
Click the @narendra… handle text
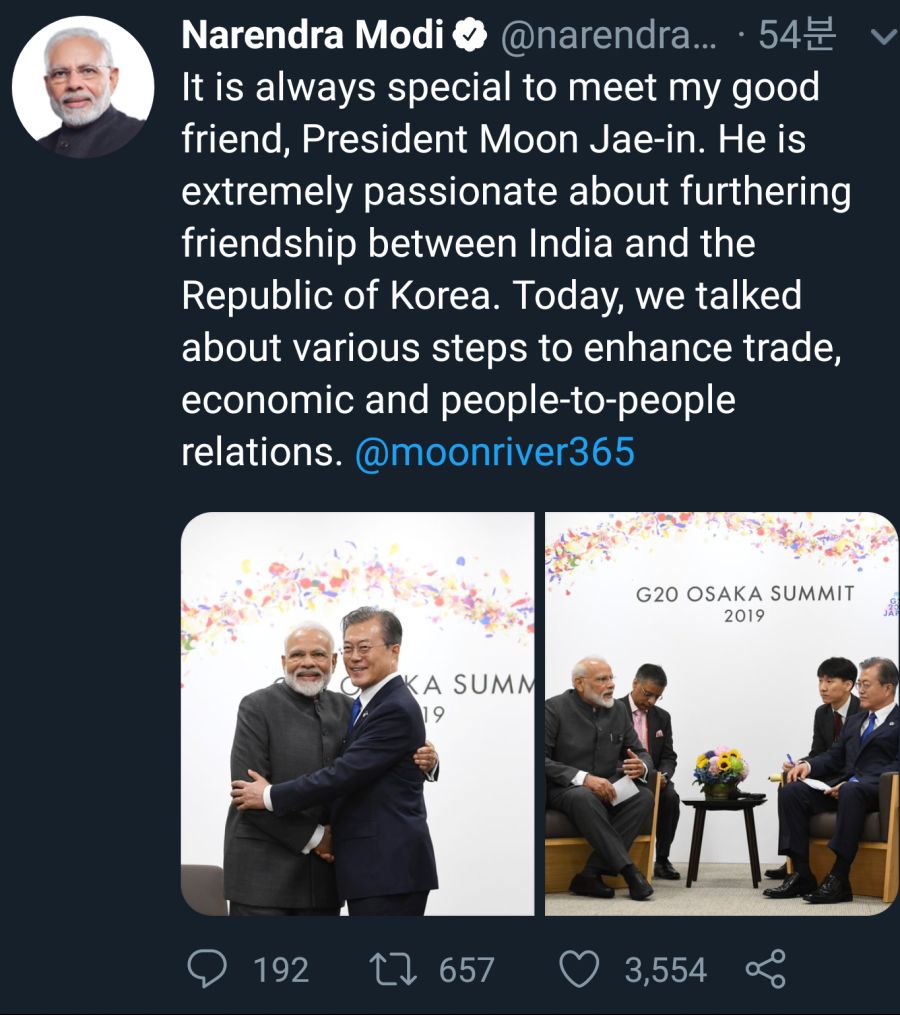(x=607, y=36)
